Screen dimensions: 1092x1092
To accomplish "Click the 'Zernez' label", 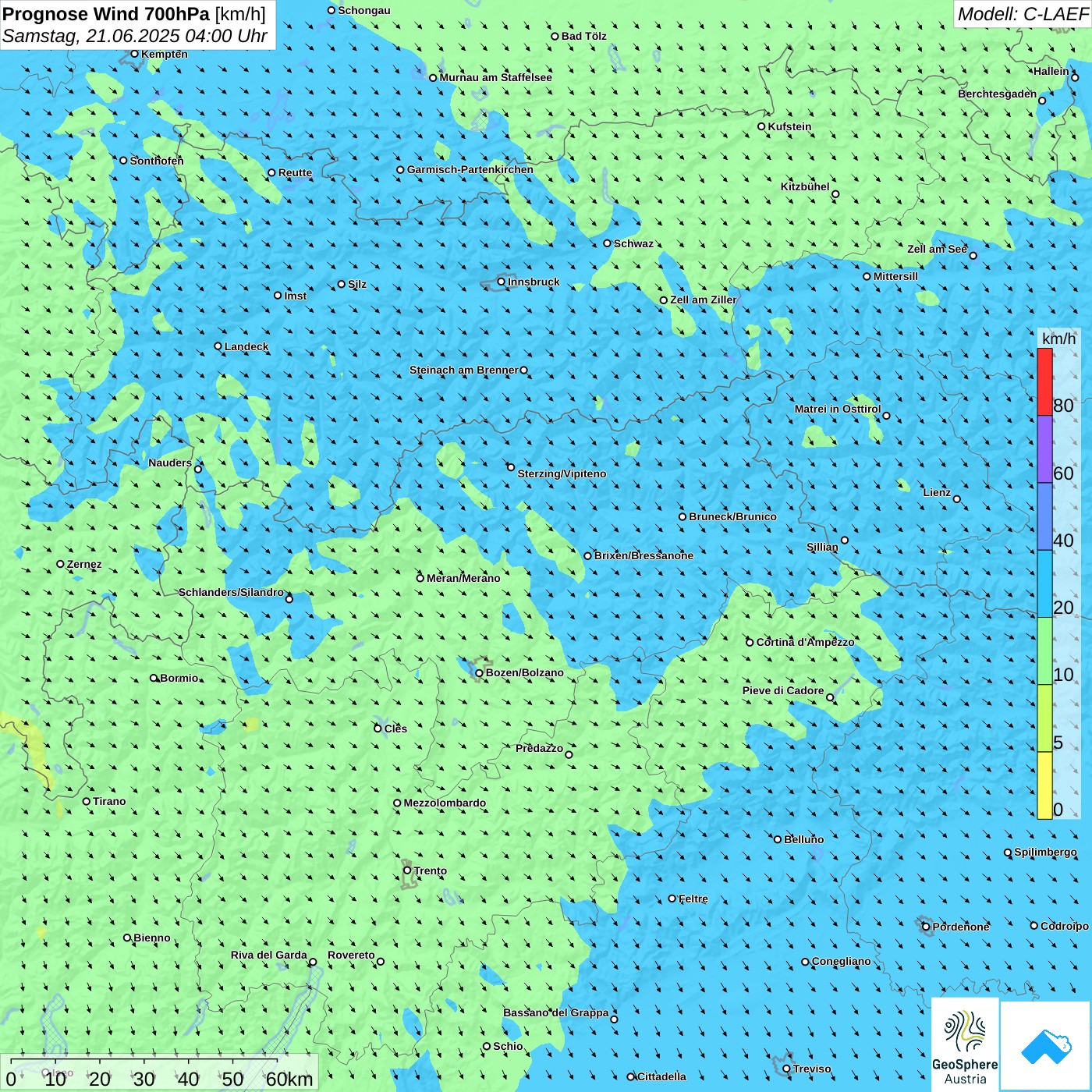I will 84,564.
